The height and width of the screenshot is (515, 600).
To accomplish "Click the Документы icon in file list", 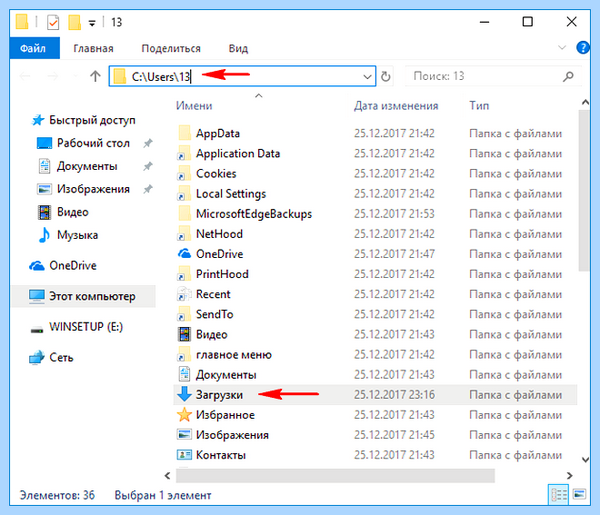I will click(184, 374).
